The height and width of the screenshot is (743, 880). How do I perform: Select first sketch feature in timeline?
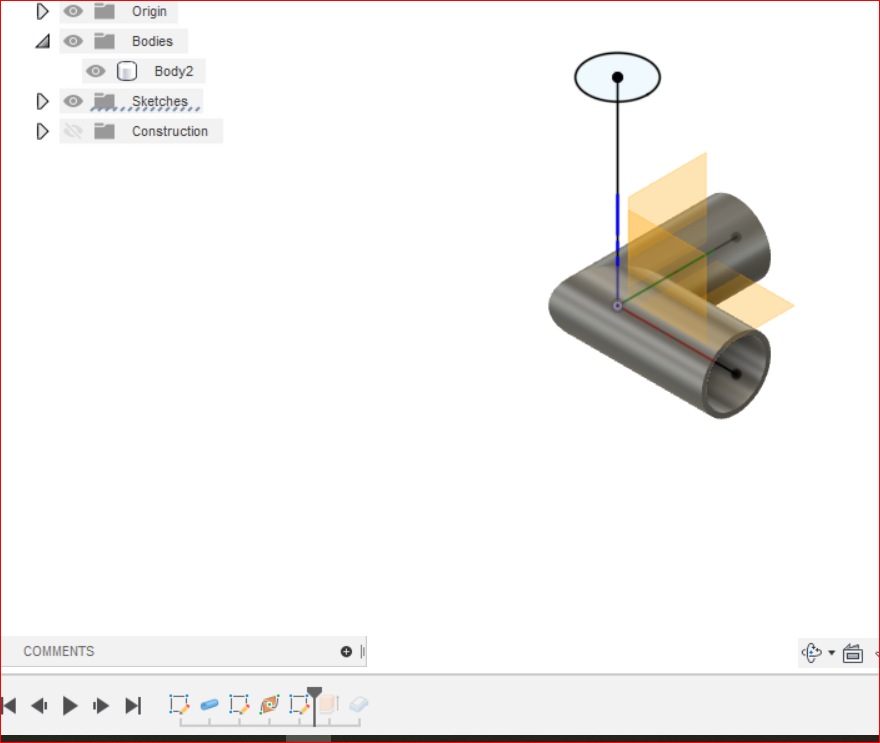click(179, 704)
